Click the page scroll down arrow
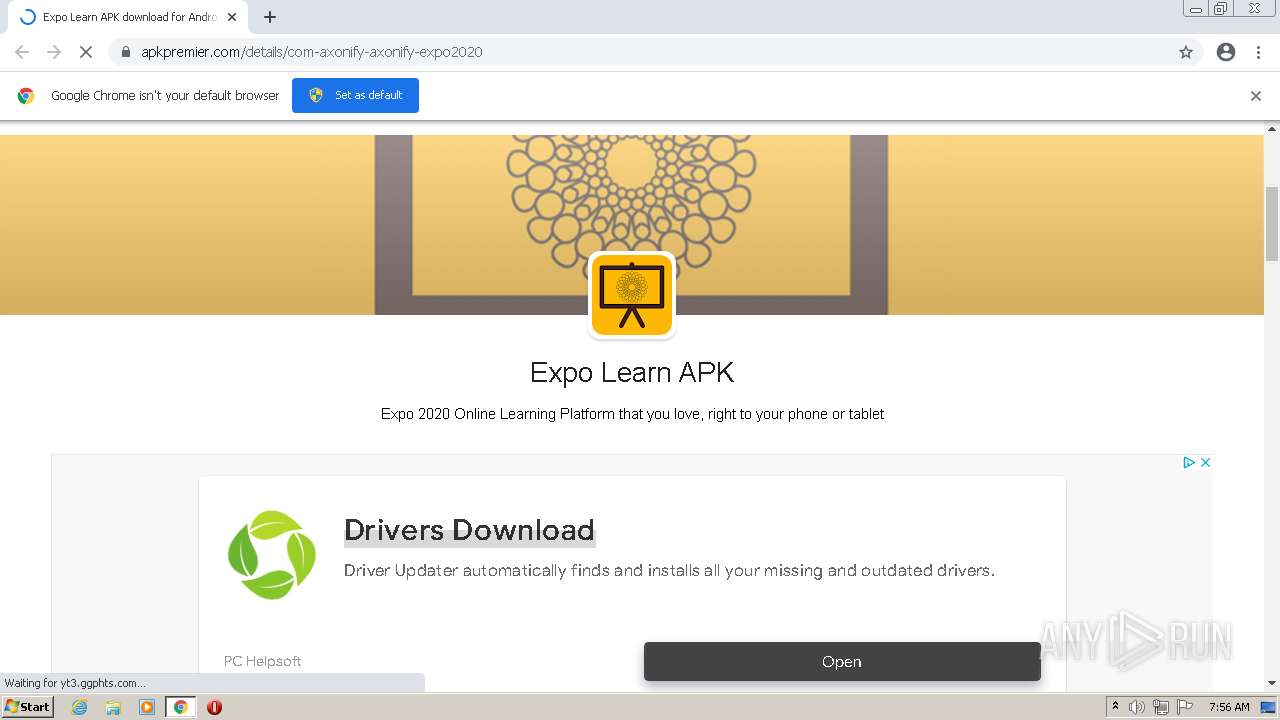Image resolution: width=1280 pixels, height=720 pixels. click(1272, 683)
